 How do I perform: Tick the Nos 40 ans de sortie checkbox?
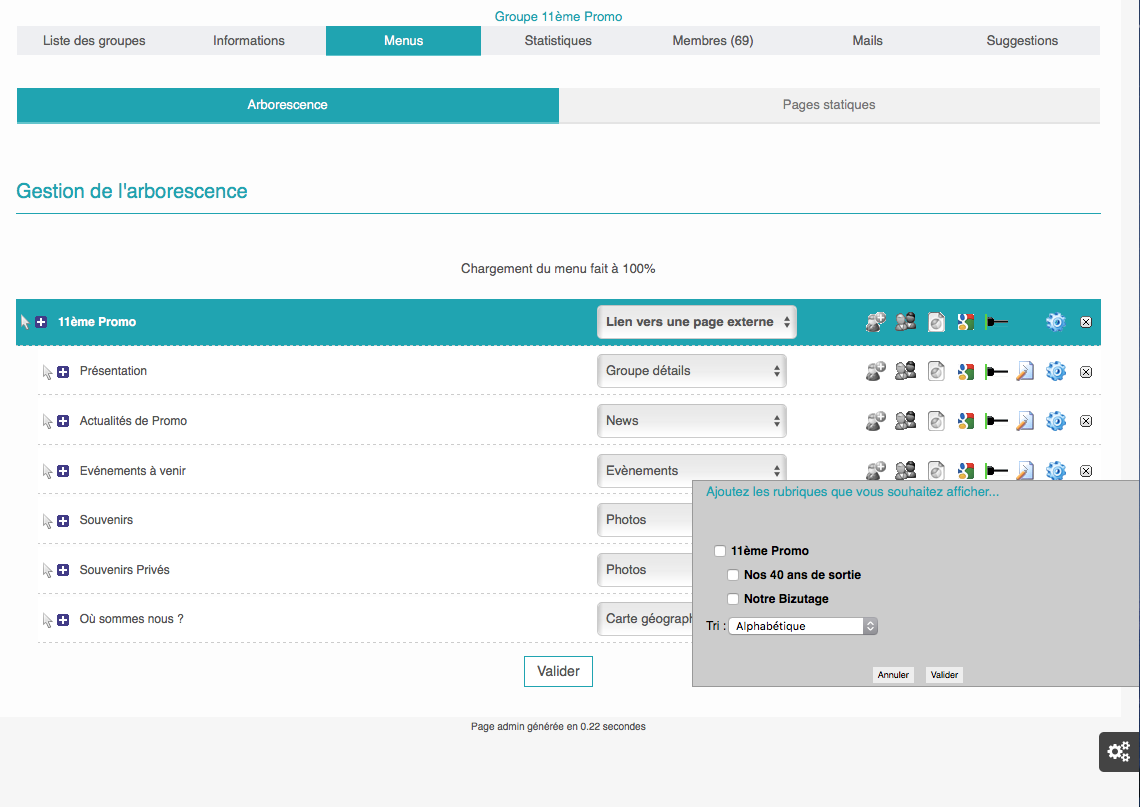click(733, 575)
